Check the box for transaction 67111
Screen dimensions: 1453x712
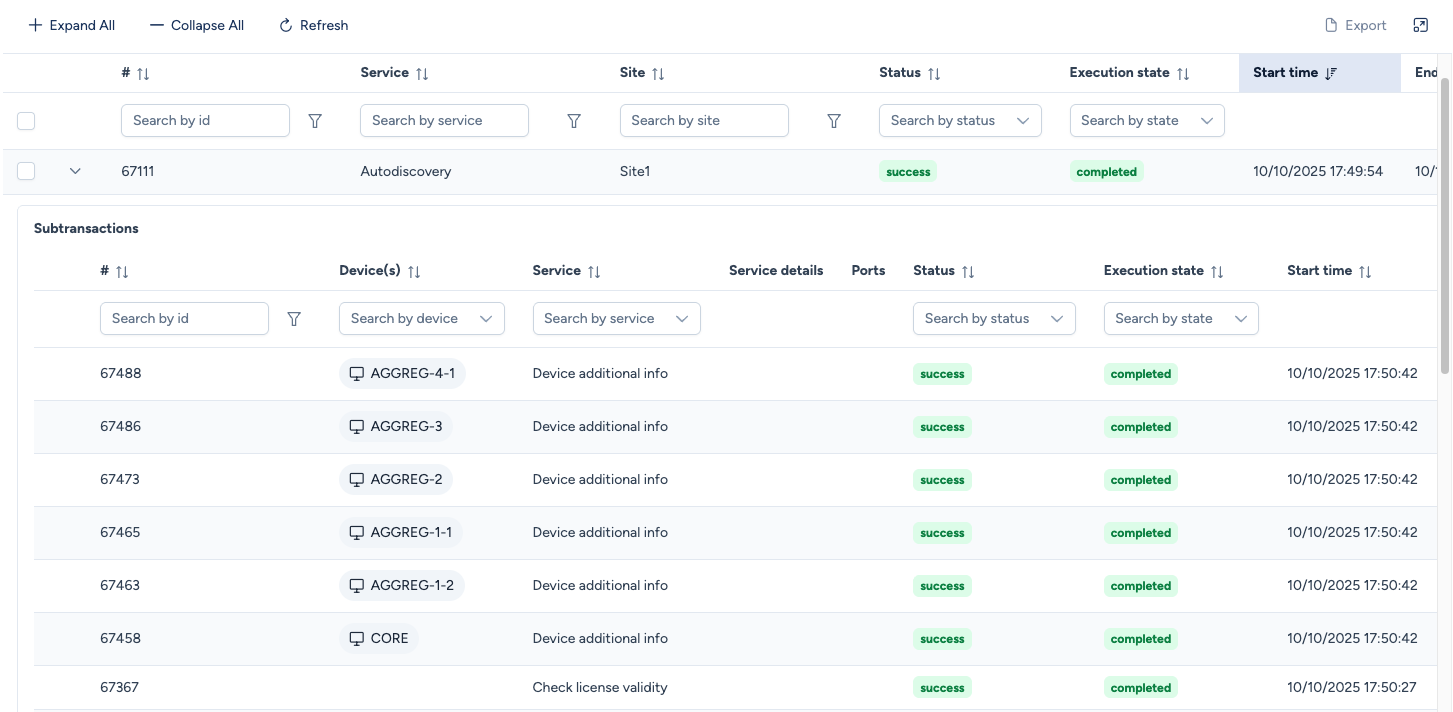coord(26,171)
